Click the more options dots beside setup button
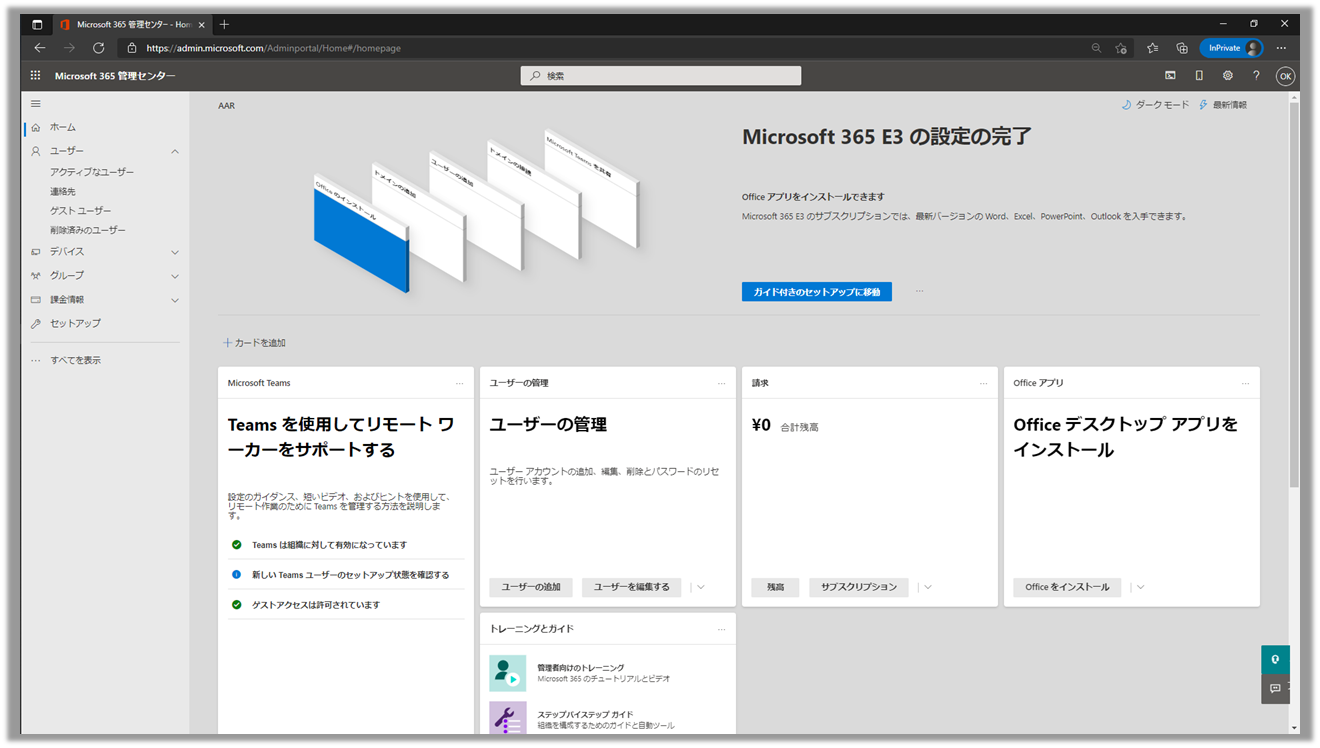Image resolution: width=1320 pixels, height=748 pixels. click(x=919, y=291)
